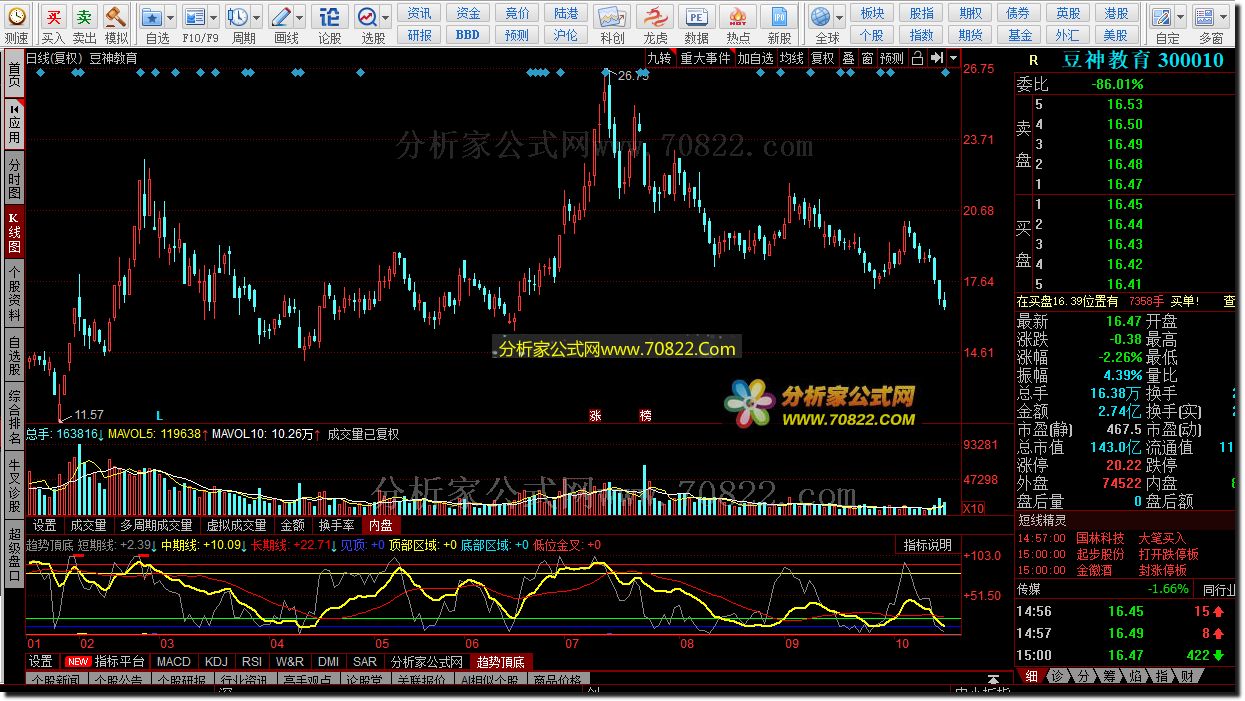Launch 模拟 gavel simulation trading

(x=116, y=17)
